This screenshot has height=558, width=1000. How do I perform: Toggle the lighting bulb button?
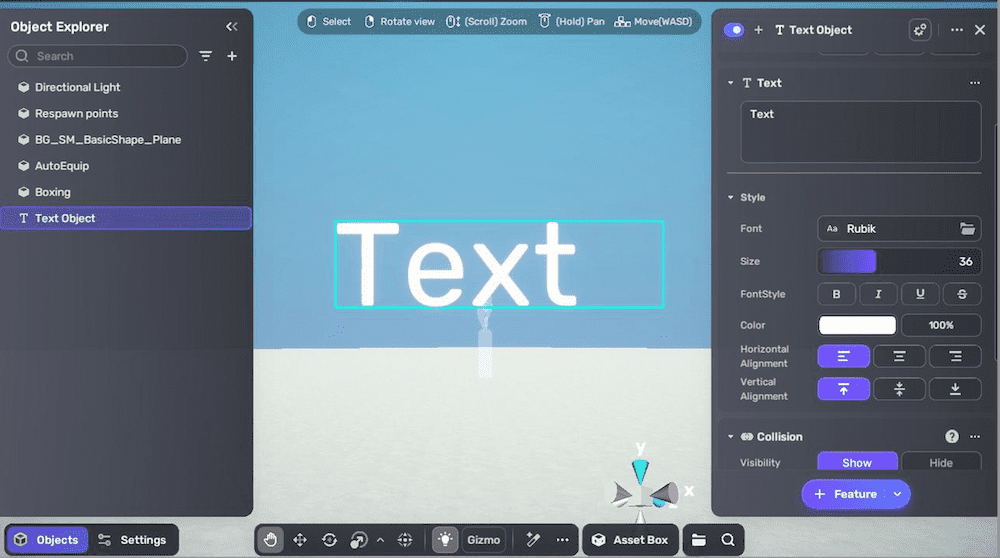click(x=444, y=540)
